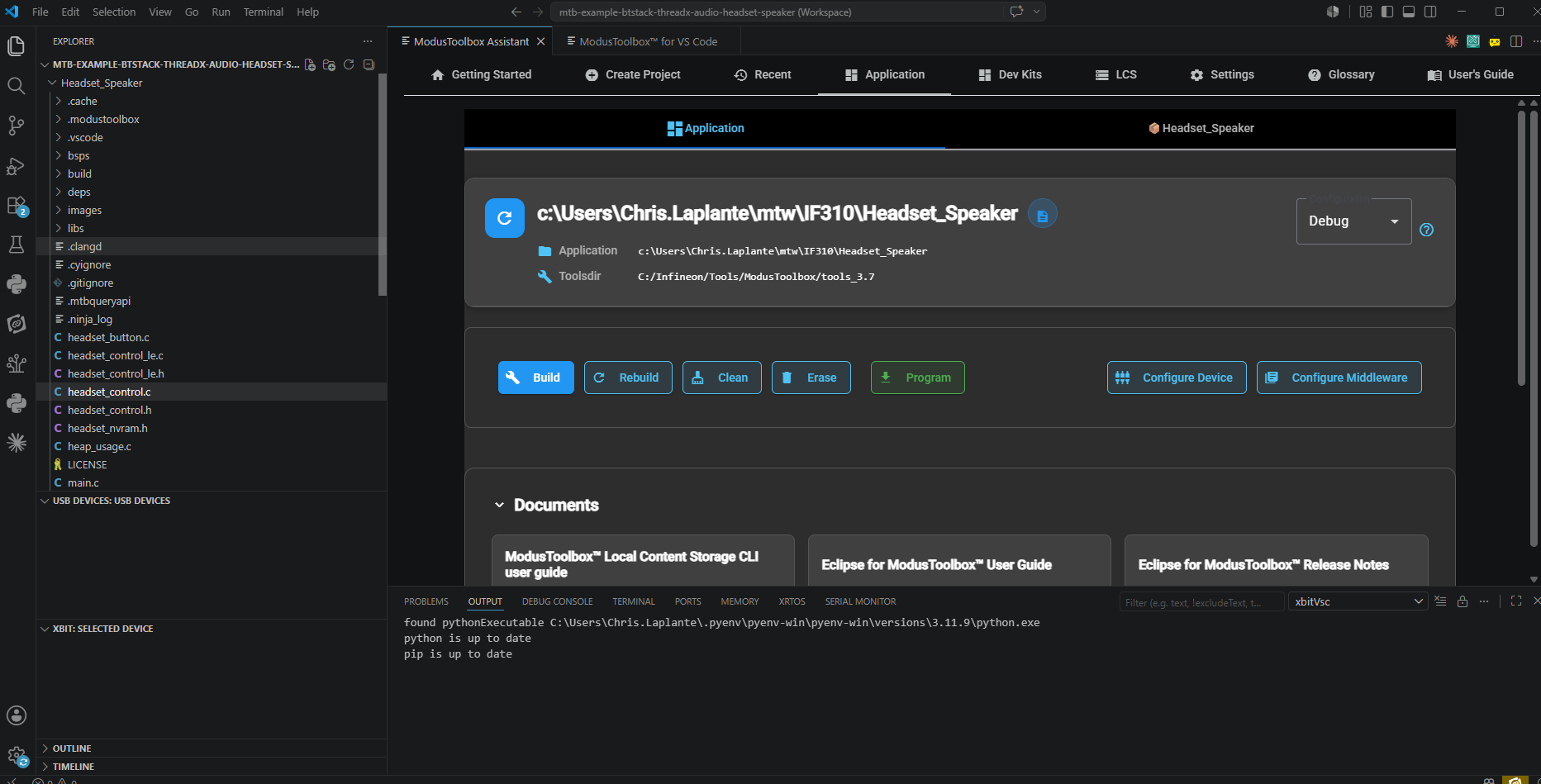Open the Source Control view
1541x784 pixels.
point(17,125)
